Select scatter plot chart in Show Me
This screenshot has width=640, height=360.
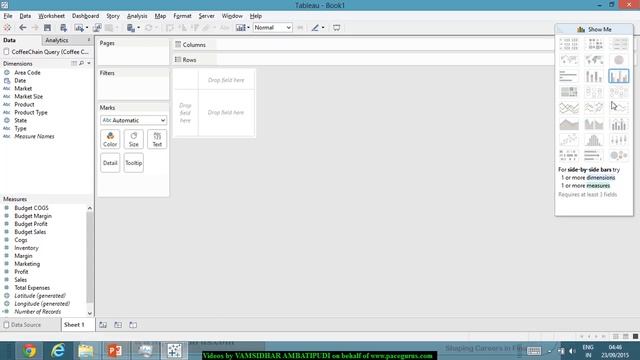pyautogui.click(x=569, y=140)
